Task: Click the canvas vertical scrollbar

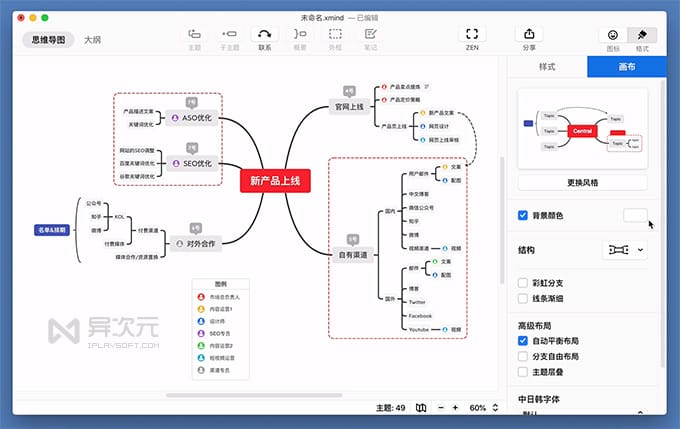Action: pyautogui.click(x=502, y=220)
